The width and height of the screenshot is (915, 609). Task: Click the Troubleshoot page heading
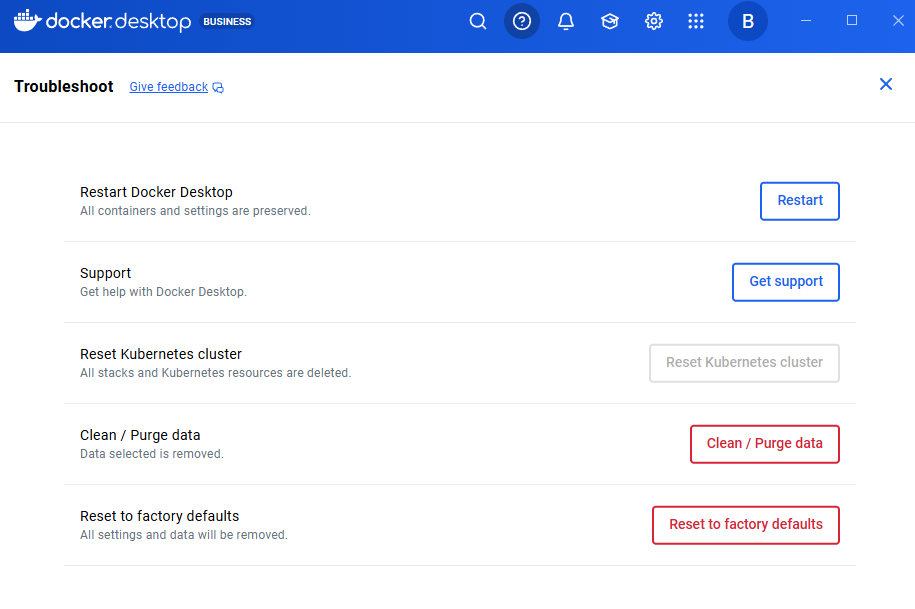(x=64, y=87)
